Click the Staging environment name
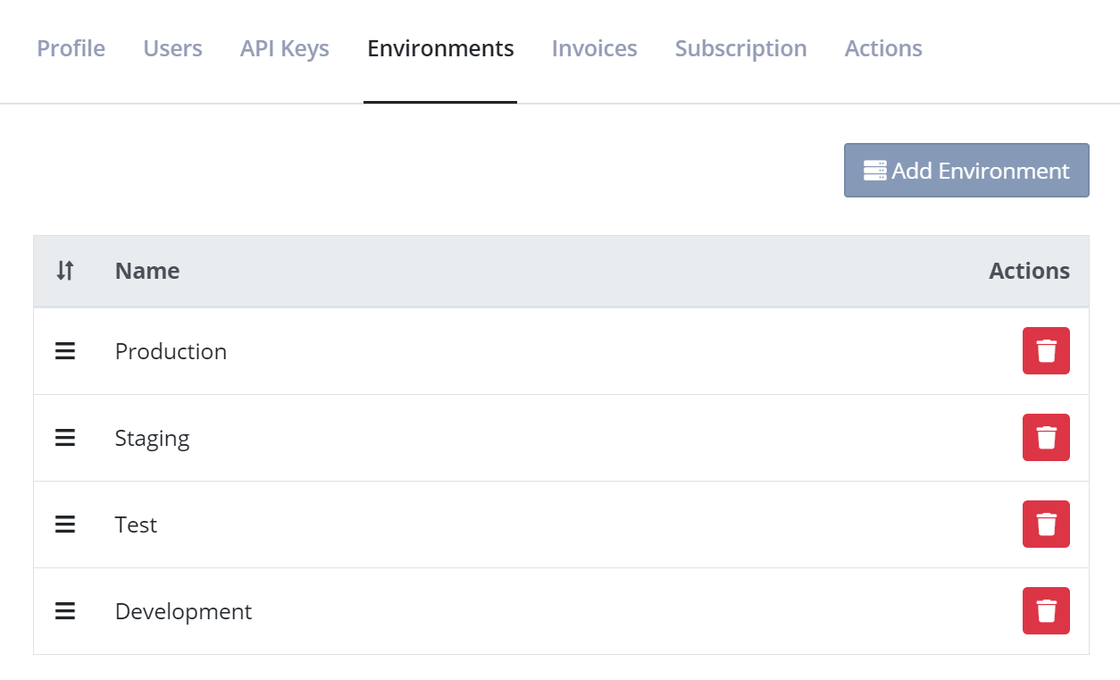Image resolution: width=1120 pixels, height=680 pixels. [152, 438]
